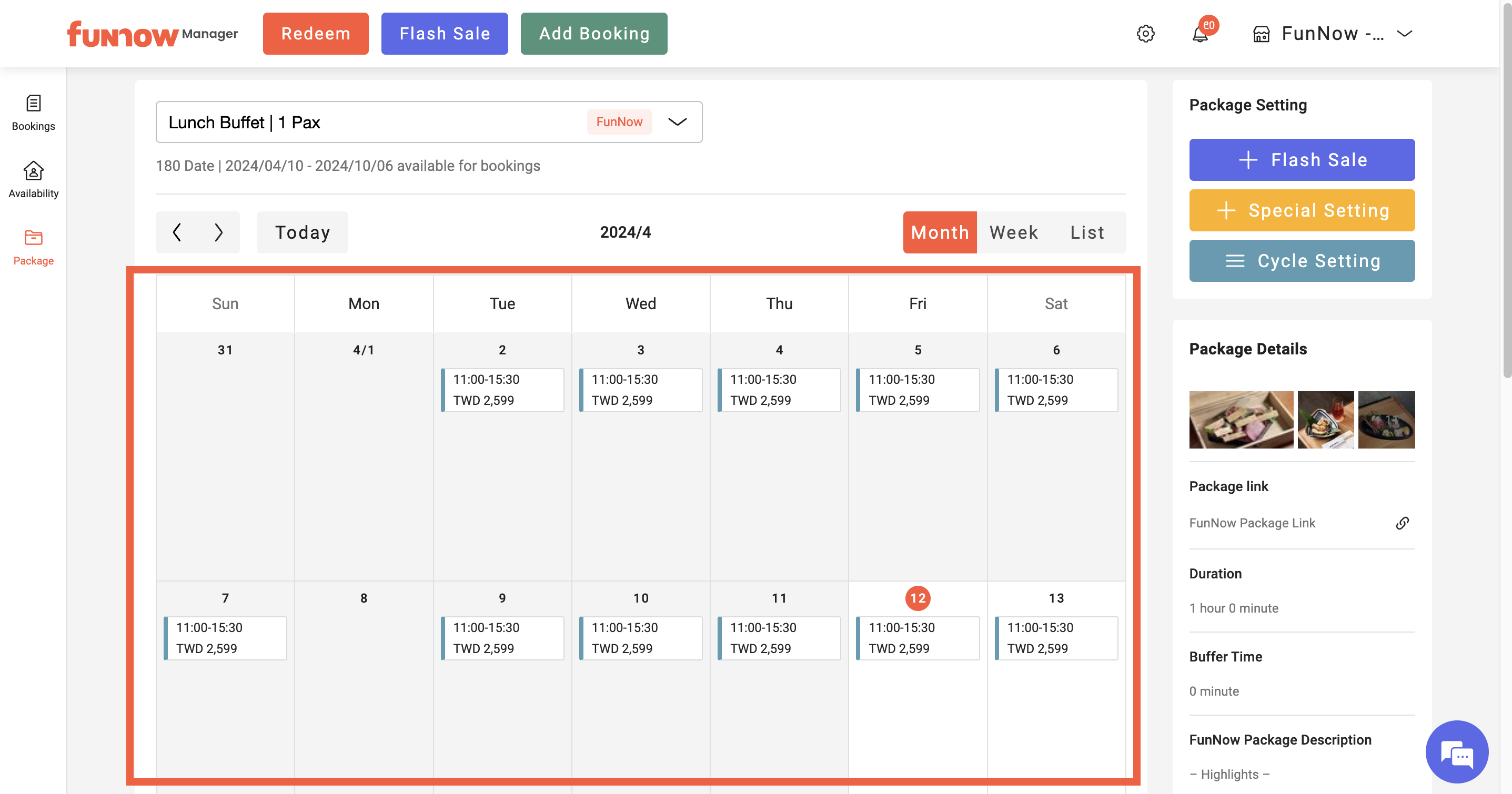1512x794 pixels.
Task: Select the April 12 time slot
Action: click(x=918, y=638)
